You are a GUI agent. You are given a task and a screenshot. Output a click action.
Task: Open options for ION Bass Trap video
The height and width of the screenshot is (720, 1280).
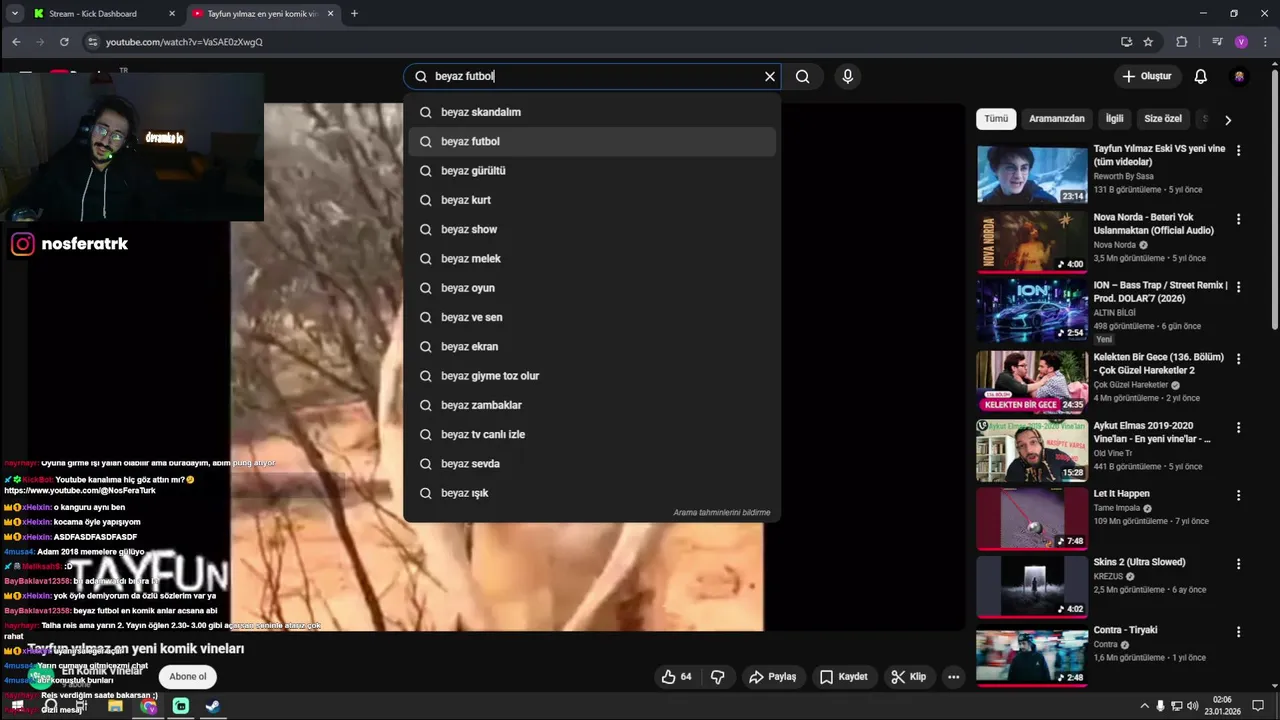pyautogui.click(x=1238, y=287)
